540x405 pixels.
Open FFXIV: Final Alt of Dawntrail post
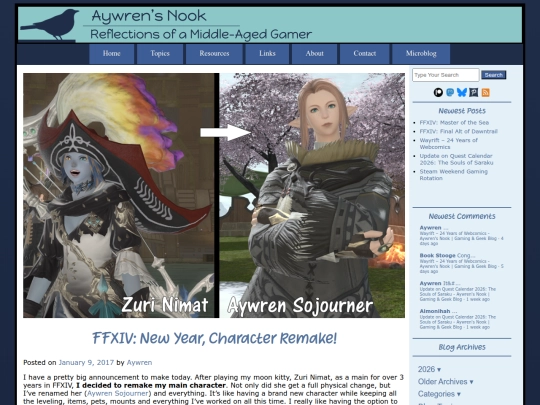[458, 132]
